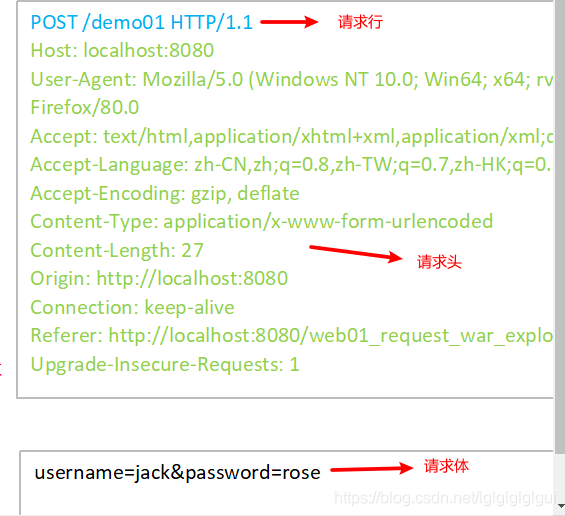565x516 pixels.
Task: Select the Host: localhost:8080 header line
Action: (122, 50)
